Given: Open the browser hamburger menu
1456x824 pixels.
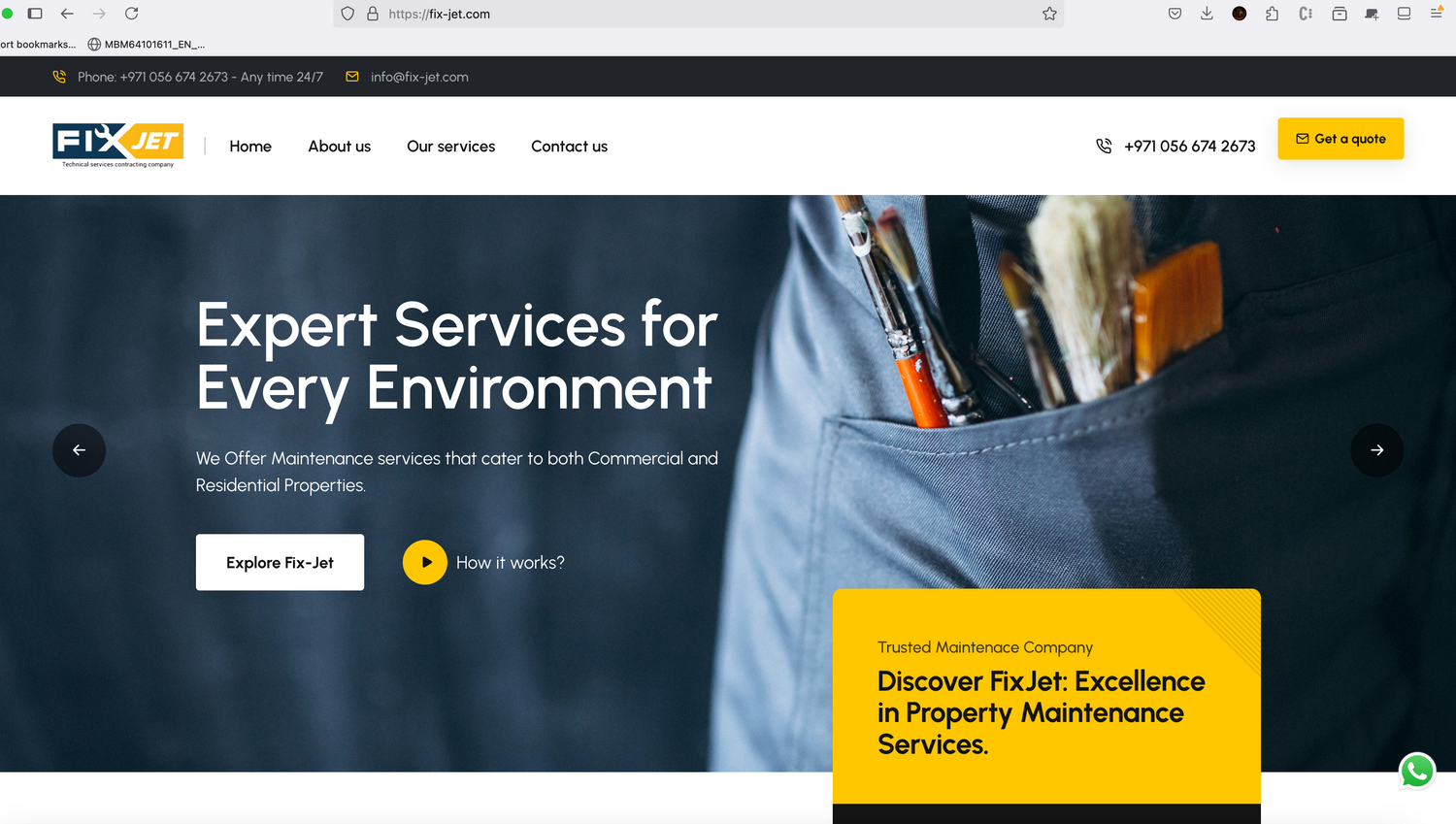Looking at the screenshot, I should tap(1437, 13).
